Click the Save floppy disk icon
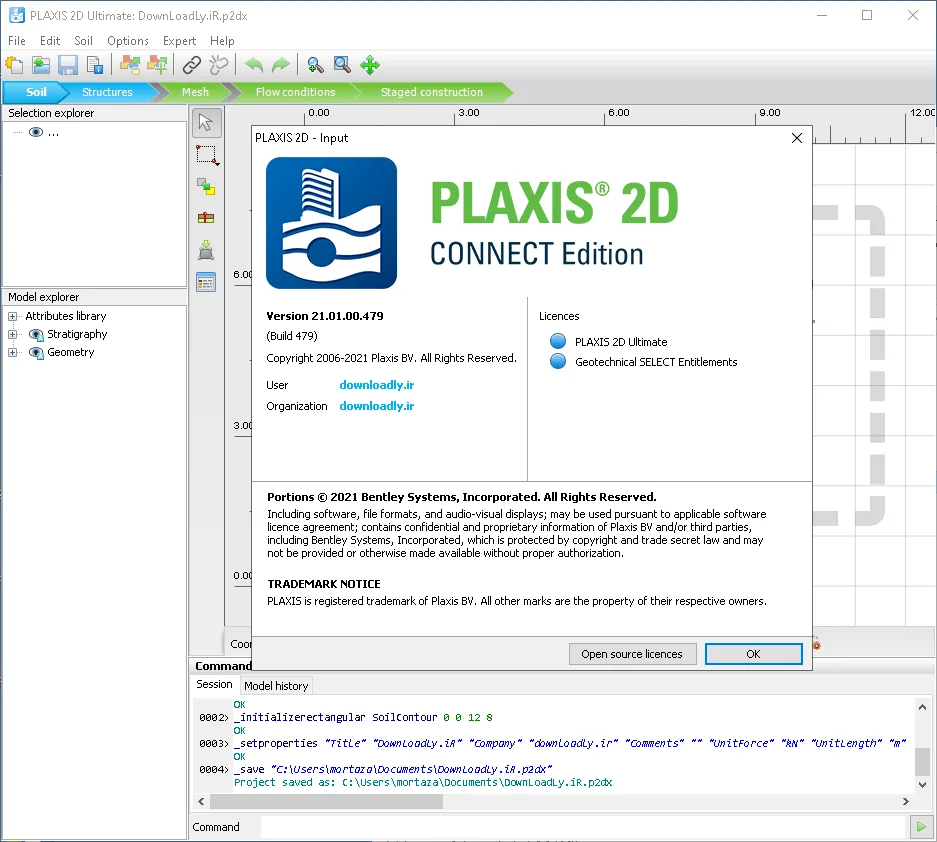 pos(68,65)
